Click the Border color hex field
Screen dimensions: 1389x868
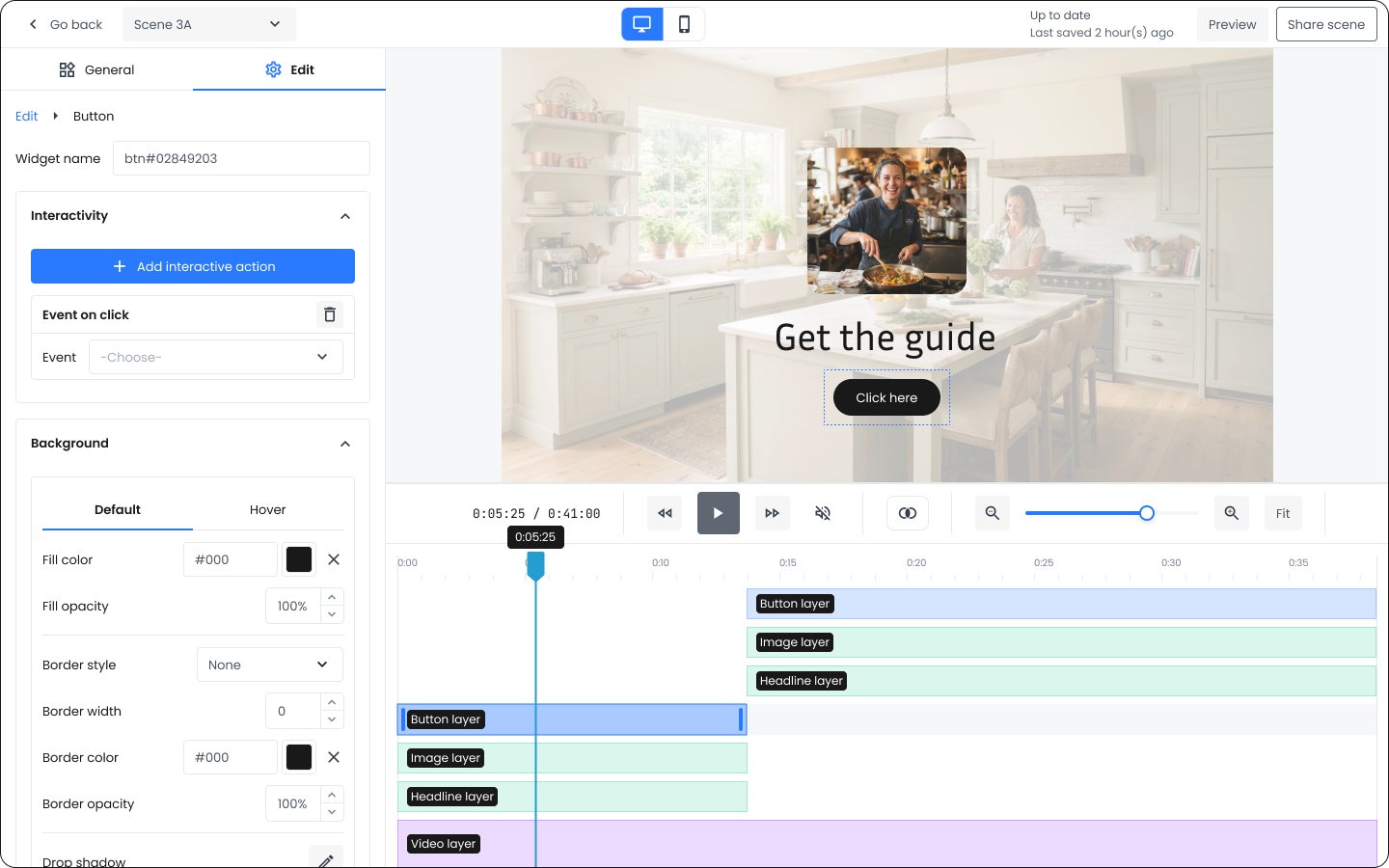tap(231, 757)
